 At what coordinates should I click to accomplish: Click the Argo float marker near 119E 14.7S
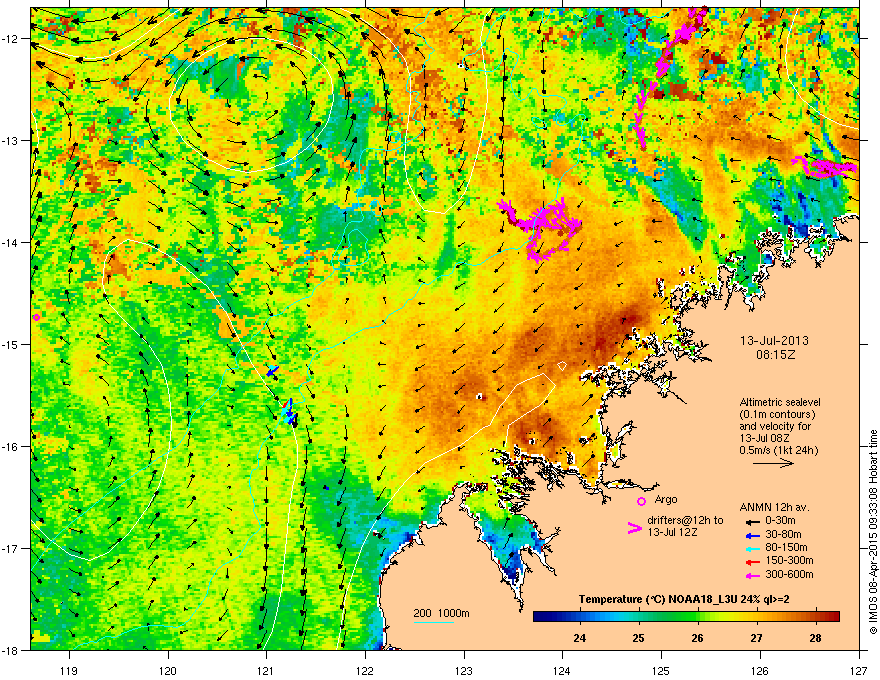36,318
